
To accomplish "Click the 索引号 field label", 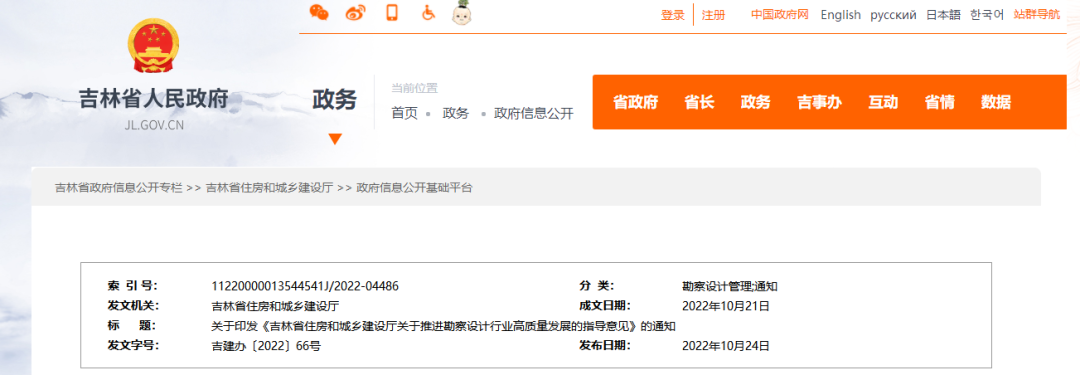I will [x=132, y=286].
